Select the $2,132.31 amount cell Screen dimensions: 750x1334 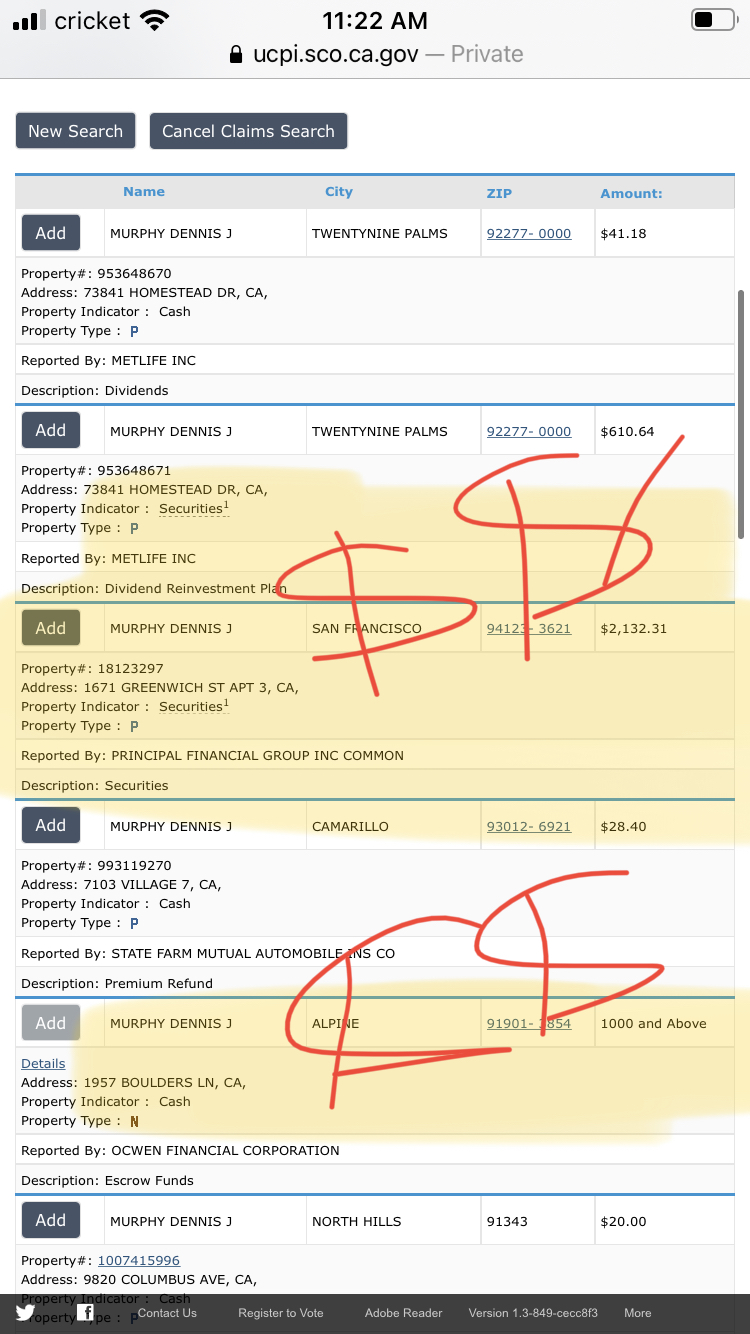pyautogui.click(x=664, y=628)
